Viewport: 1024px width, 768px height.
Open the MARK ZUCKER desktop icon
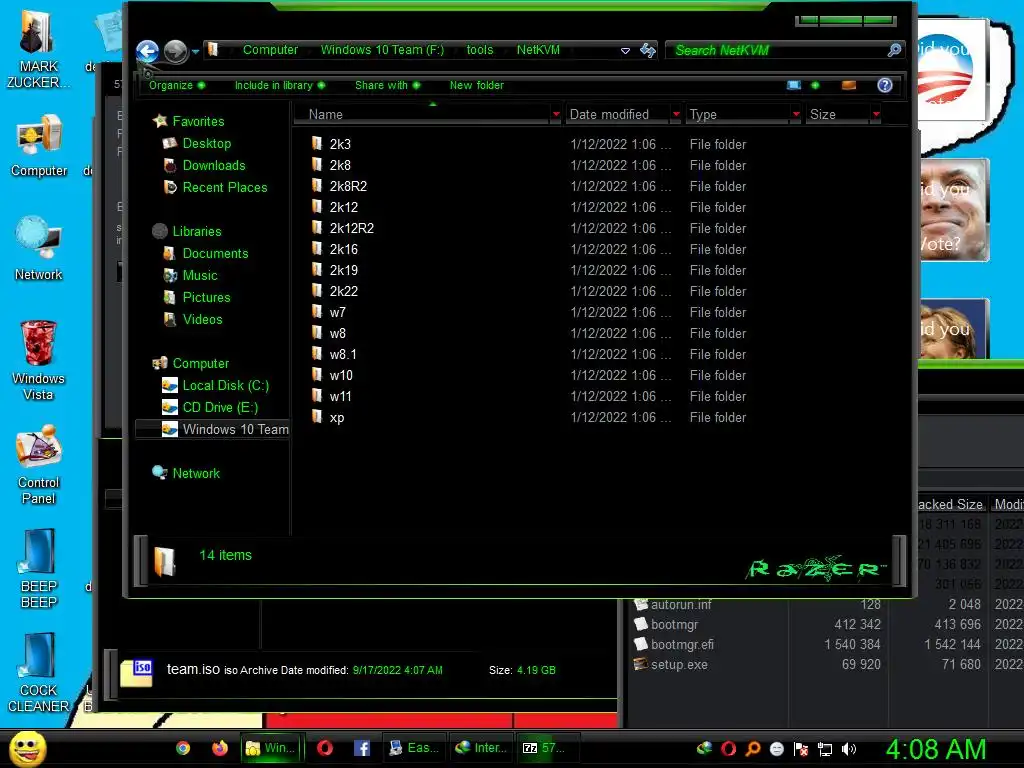[x=37, y=50]
